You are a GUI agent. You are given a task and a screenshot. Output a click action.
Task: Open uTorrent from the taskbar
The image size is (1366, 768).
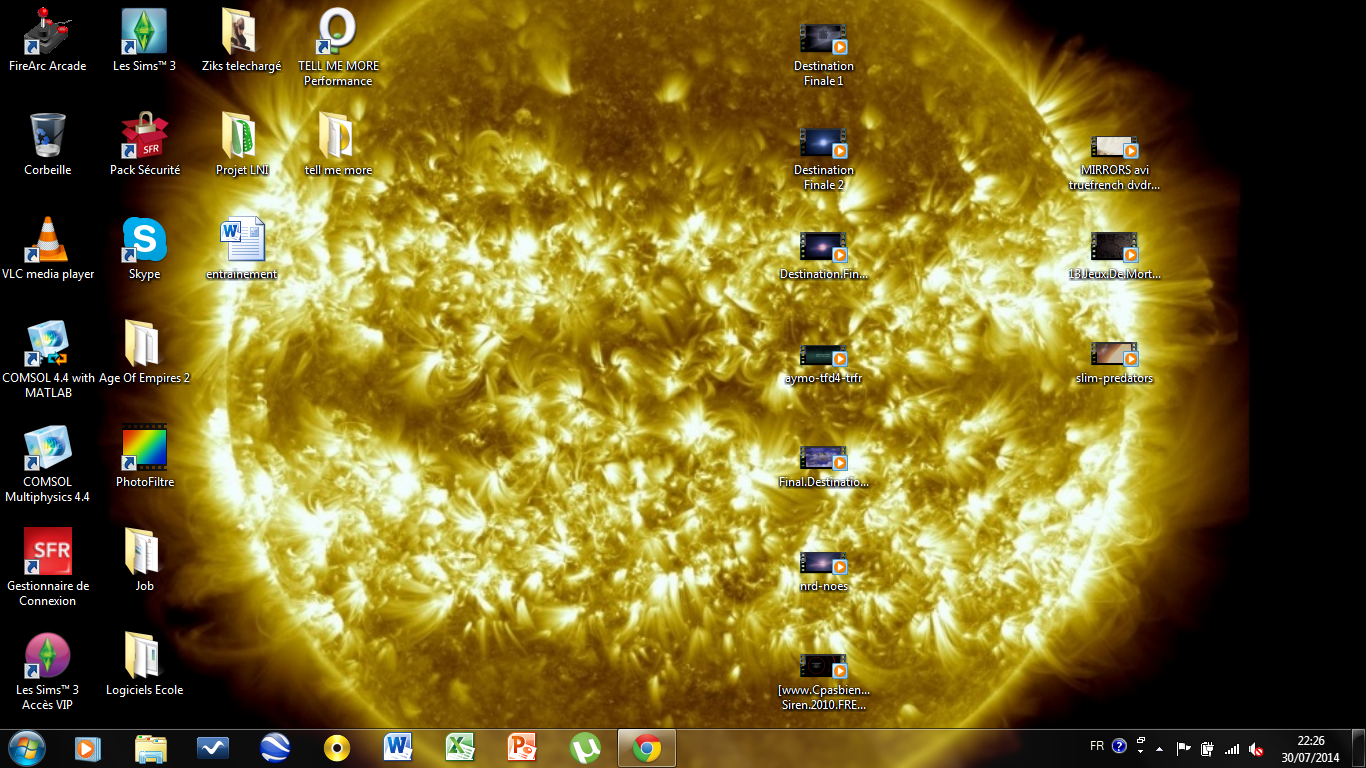(585, 748)
